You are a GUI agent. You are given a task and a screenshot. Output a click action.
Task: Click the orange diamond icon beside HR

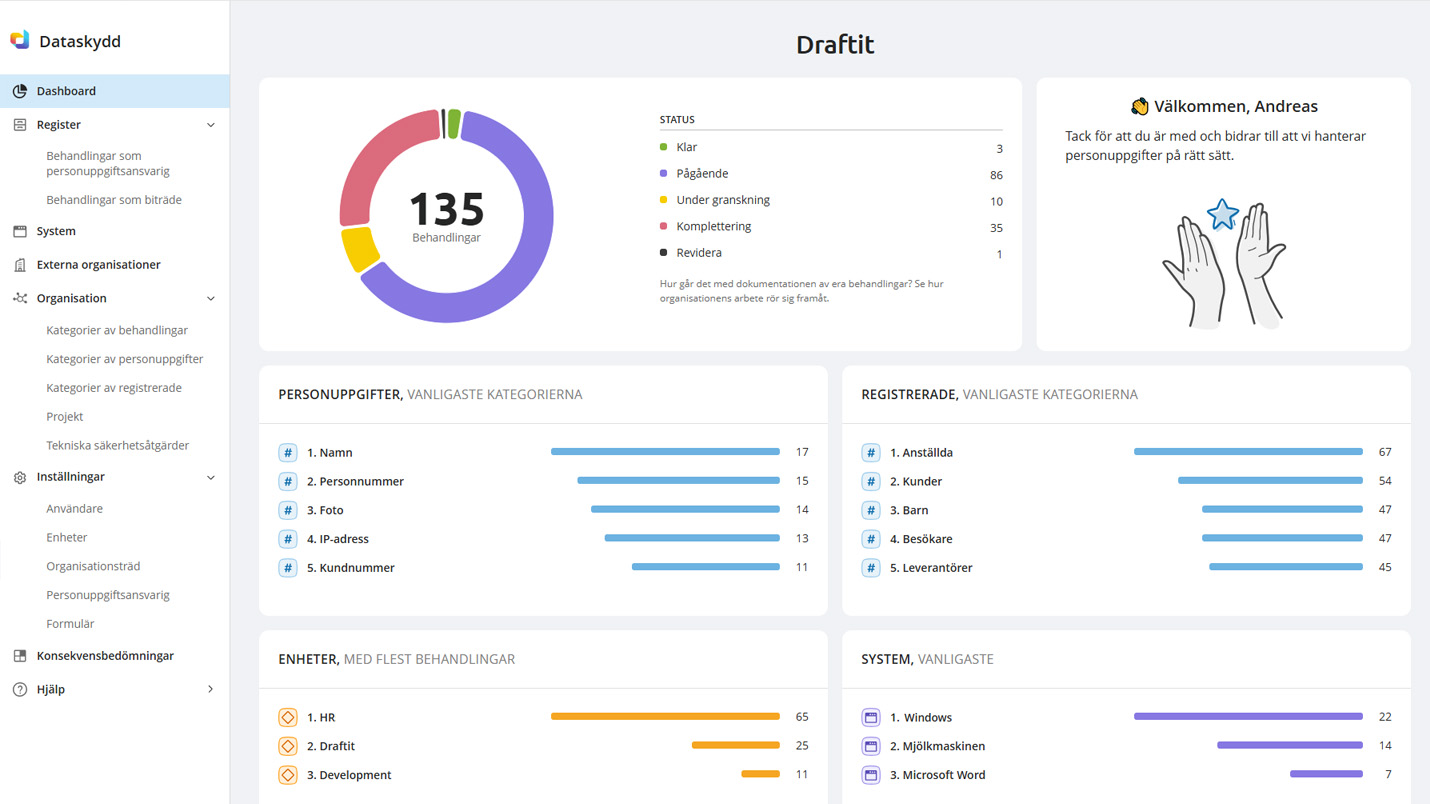(288, 717)
